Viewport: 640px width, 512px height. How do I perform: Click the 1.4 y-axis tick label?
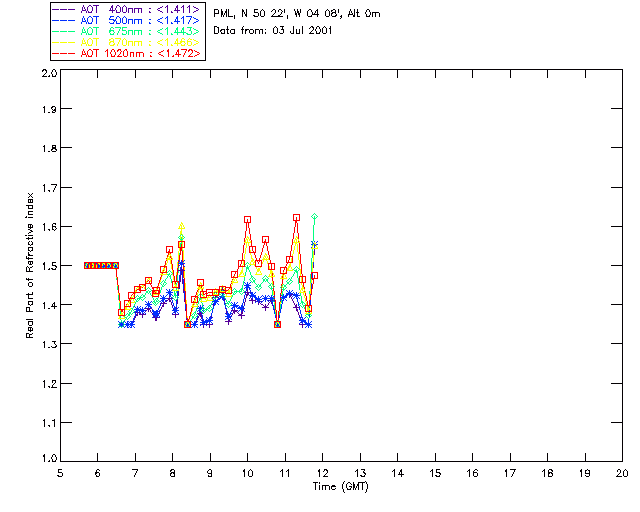coord(49,305)
